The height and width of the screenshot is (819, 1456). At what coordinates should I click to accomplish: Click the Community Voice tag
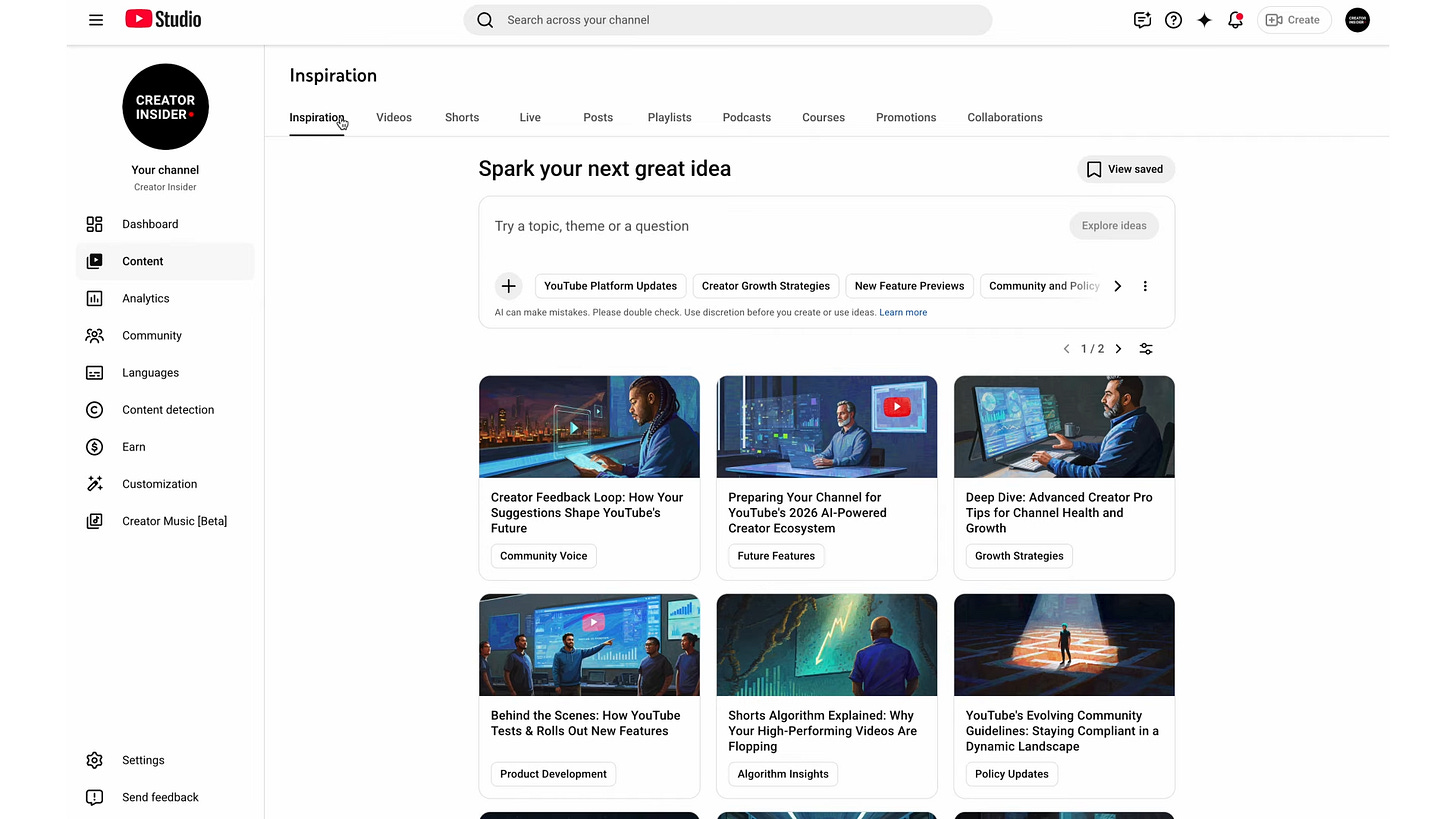coord(544,556)
